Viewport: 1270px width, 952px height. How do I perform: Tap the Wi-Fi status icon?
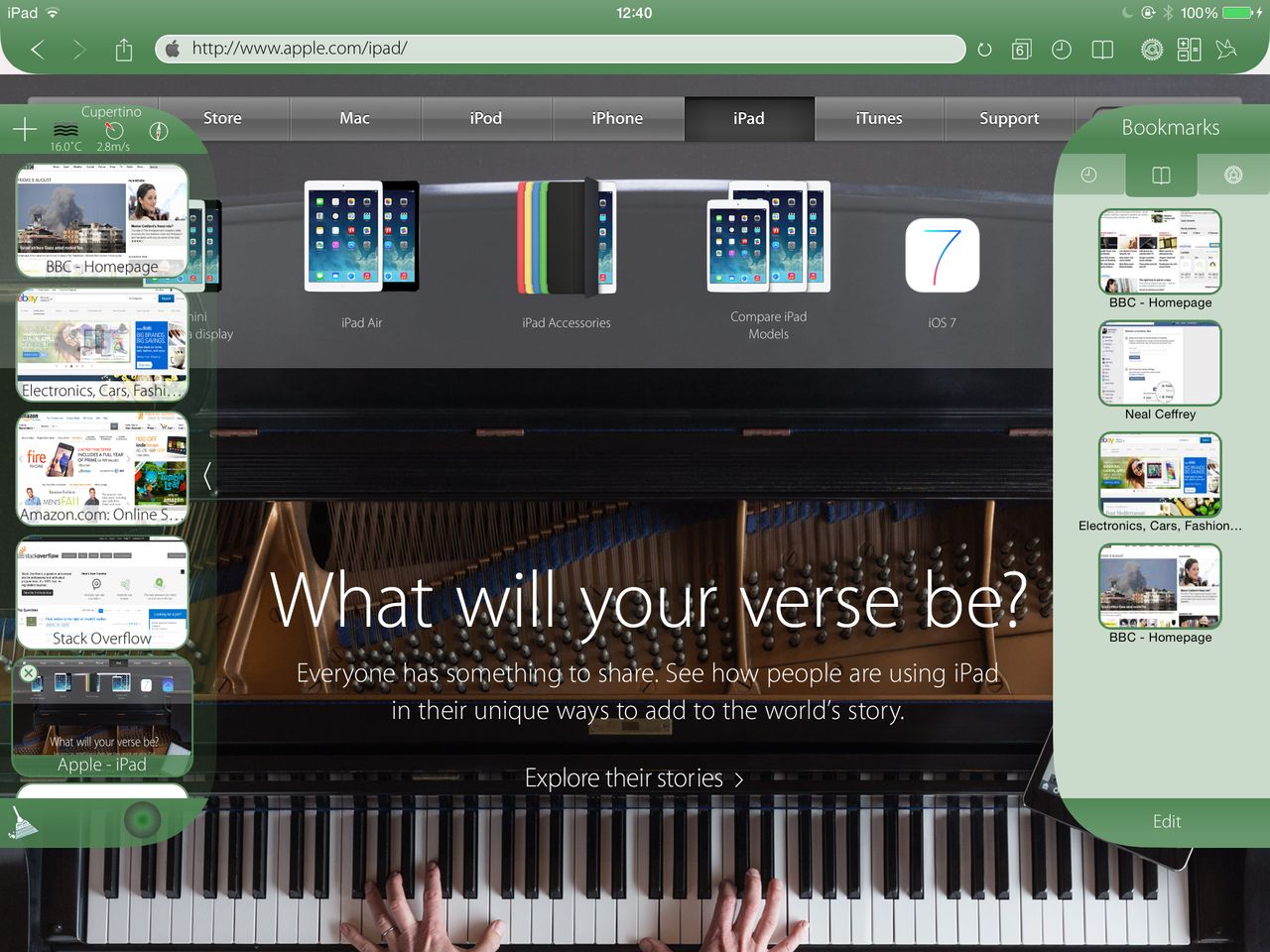[53, 13]
